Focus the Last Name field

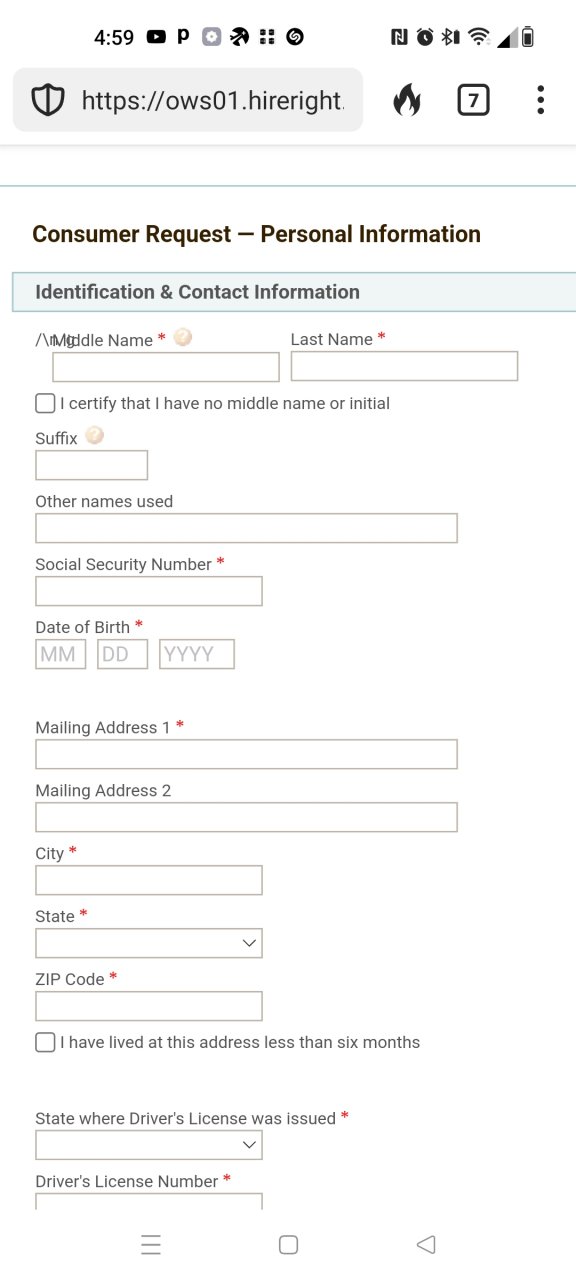point(404,366)
